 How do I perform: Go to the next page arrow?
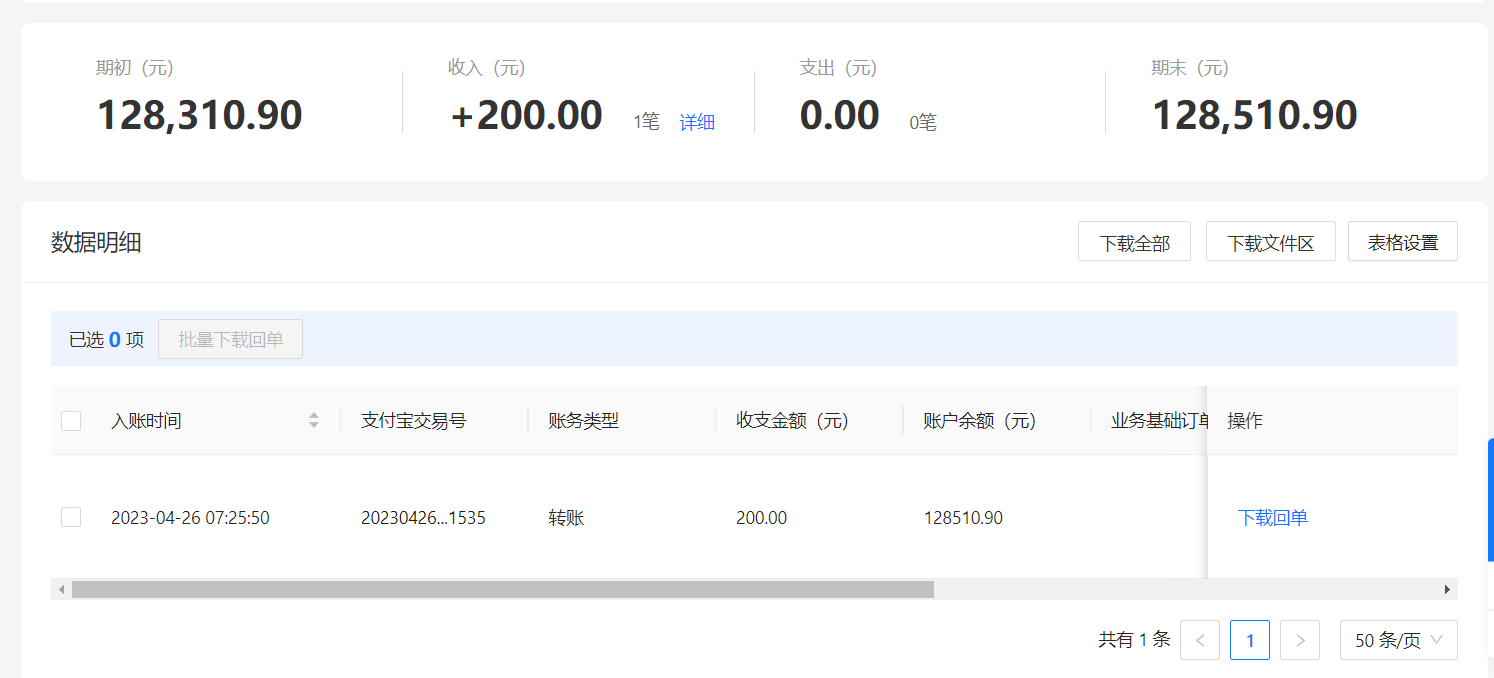tap(1300, 640)
